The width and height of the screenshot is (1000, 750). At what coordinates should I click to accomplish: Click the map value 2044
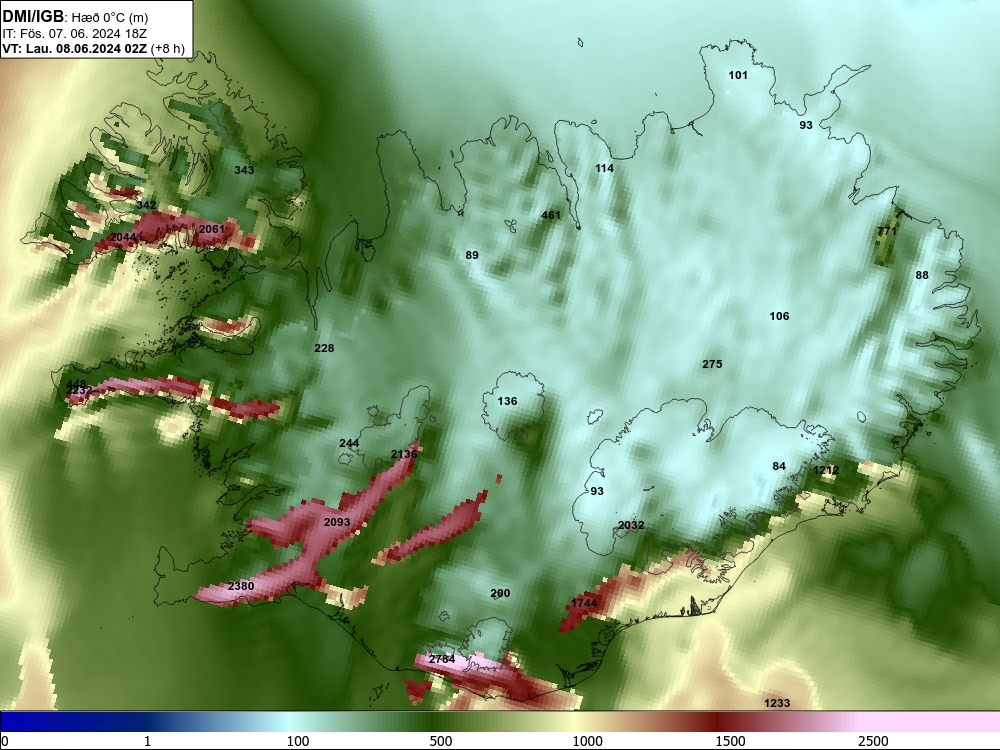pyautogui.click(x=123, y=237)
